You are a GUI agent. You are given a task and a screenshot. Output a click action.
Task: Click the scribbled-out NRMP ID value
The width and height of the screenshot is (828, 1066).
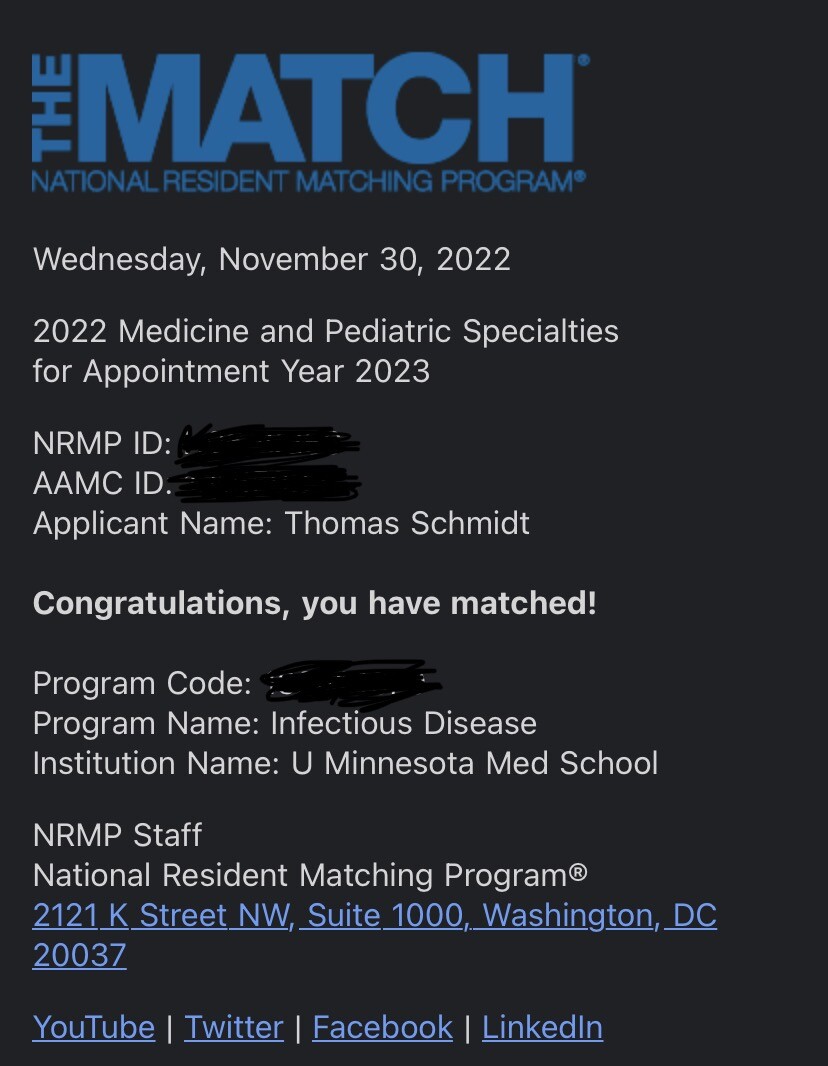267,445
